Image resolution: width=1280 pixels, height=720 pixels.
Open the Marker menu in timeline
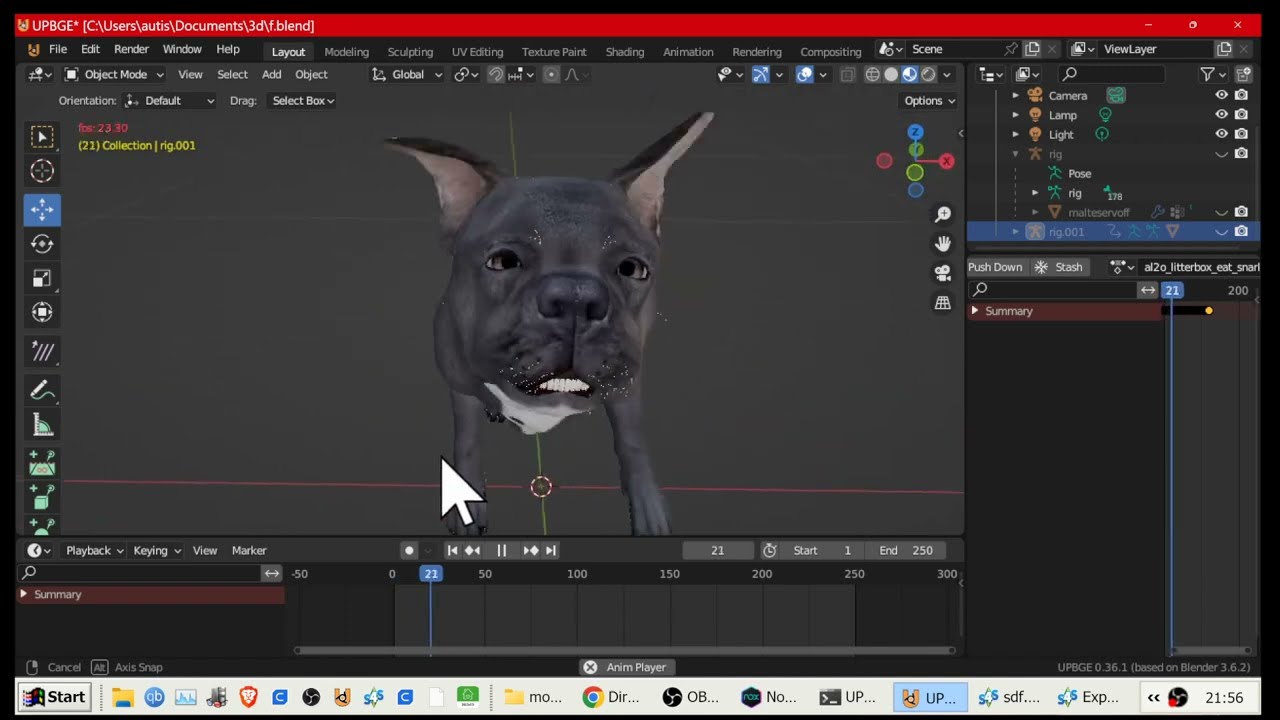coord(249,550)
